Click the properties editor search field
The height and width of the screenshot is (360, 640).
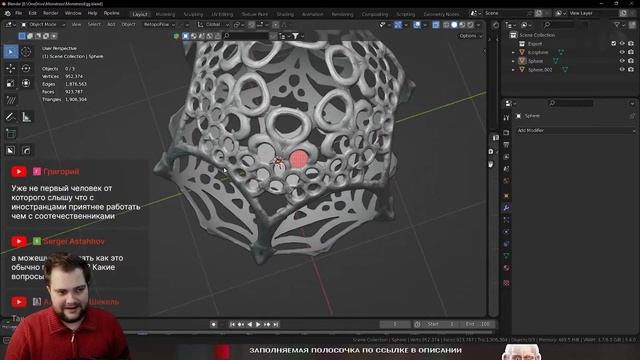click(571, 103)
